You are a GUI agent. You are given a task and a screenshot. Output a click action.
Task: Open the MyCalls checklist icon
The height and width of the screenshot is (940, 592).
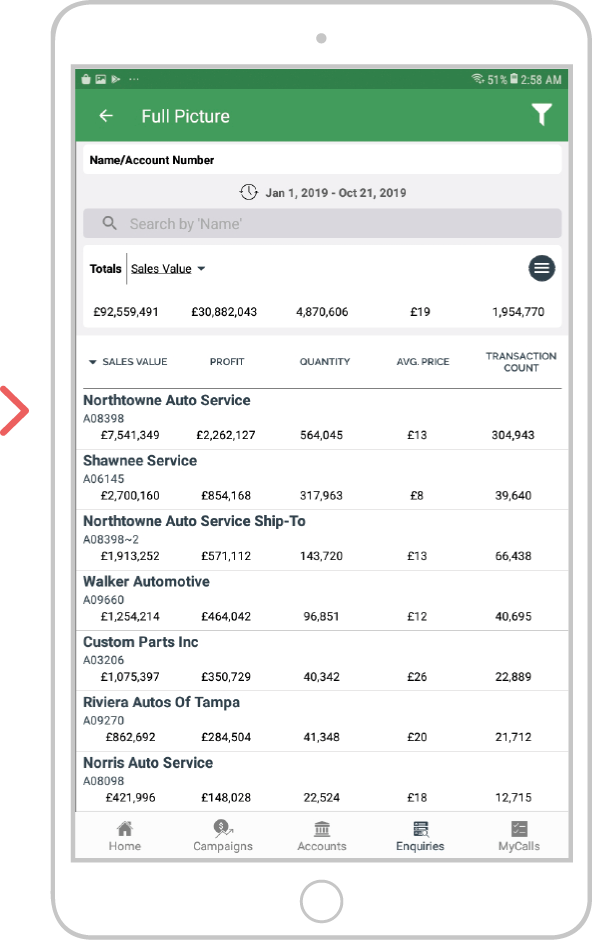click(x=519, y=828)
